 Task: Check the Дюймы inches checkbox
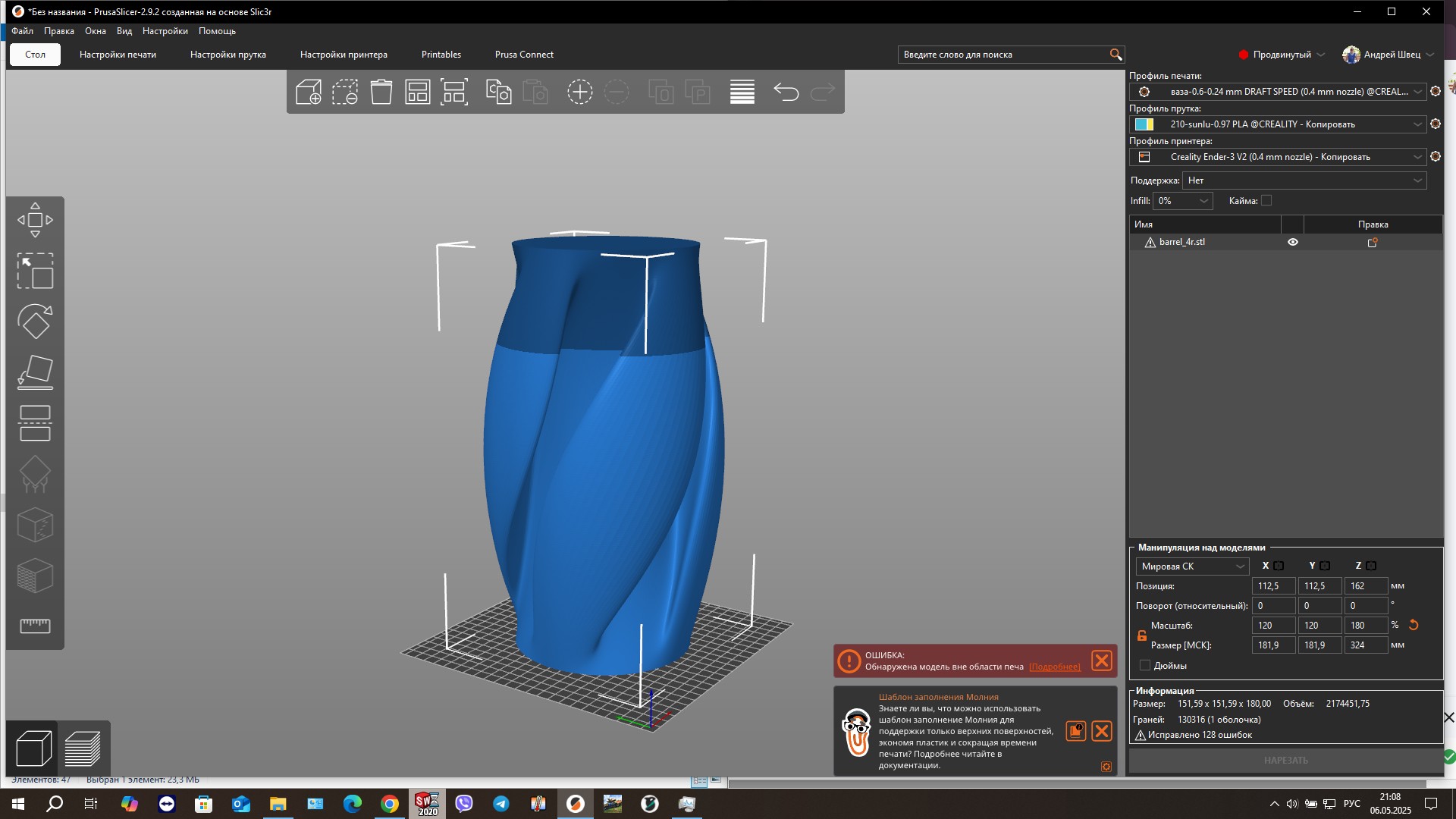[1145, 665]
